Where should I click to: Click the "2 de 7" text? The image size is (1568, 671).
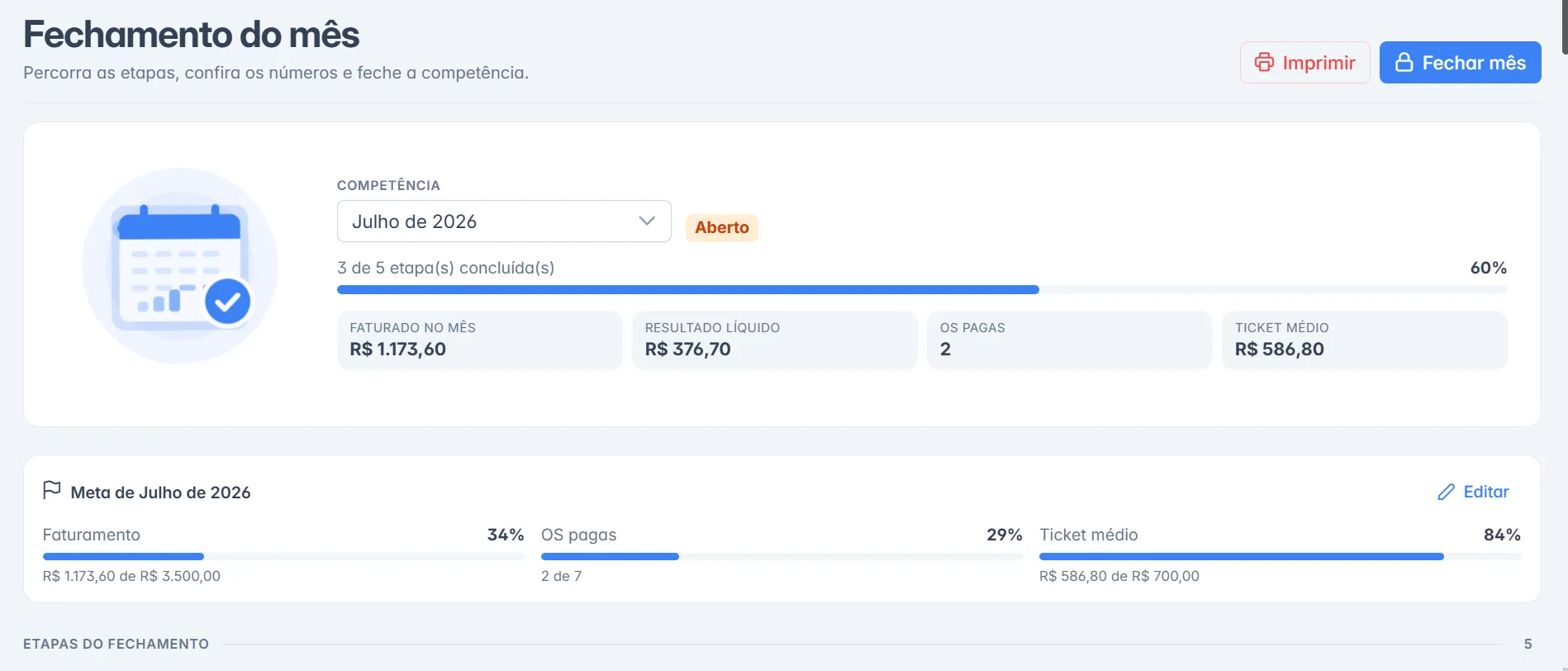[561, 576]
